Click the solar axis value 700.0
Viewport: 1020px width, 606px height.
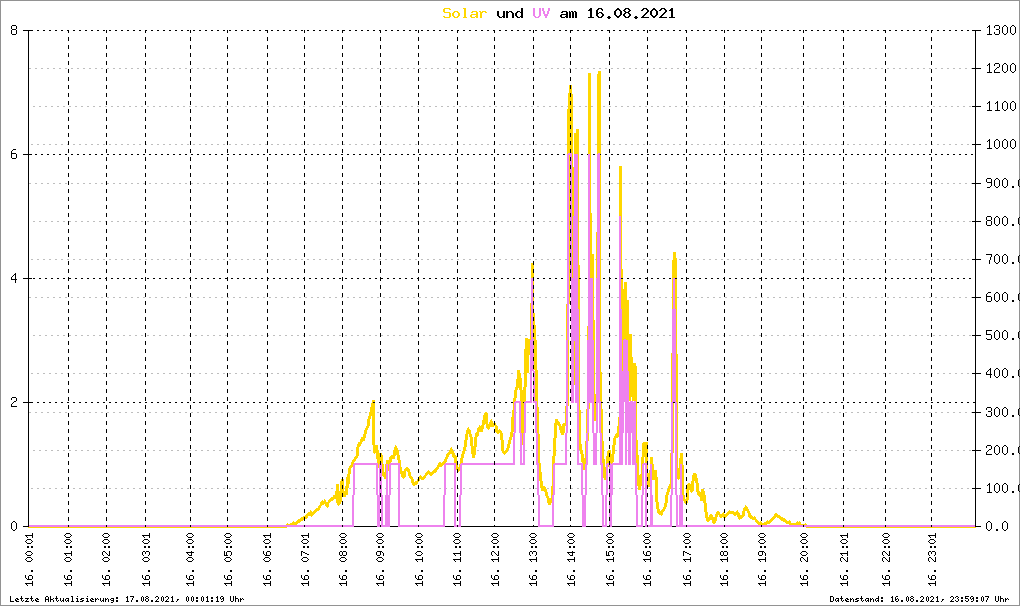1002,259
